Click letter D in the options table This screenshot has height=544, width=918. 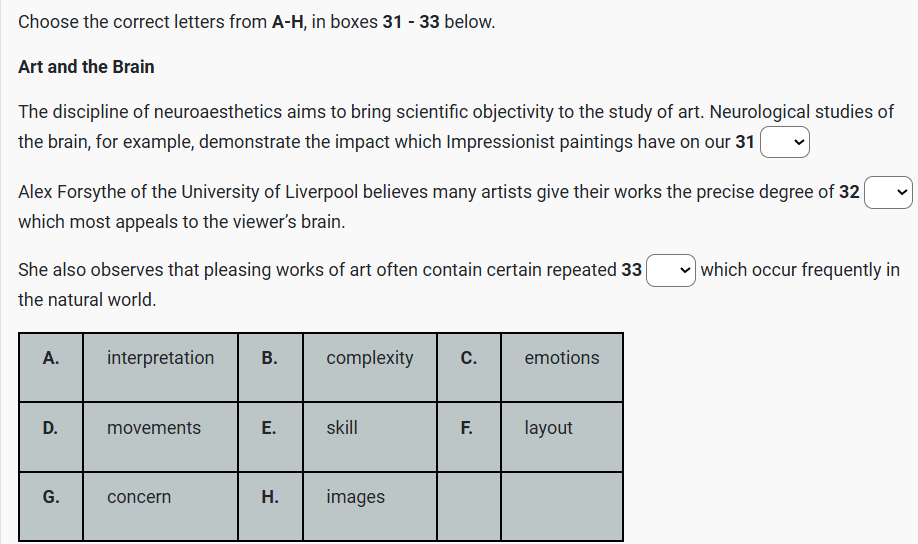[51, 428]
